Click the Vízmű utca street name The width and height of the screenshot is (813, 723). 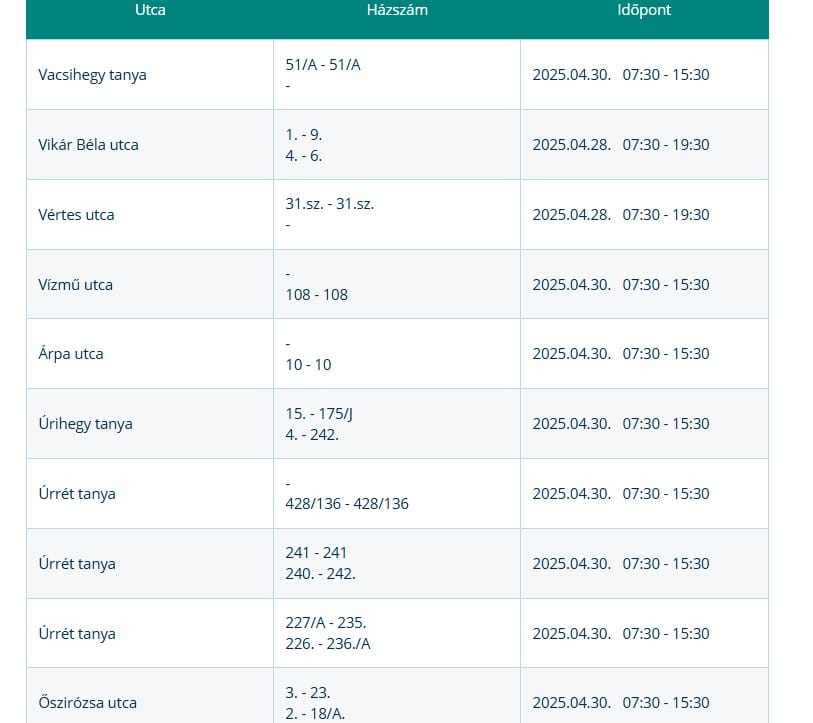pos(75,285)
